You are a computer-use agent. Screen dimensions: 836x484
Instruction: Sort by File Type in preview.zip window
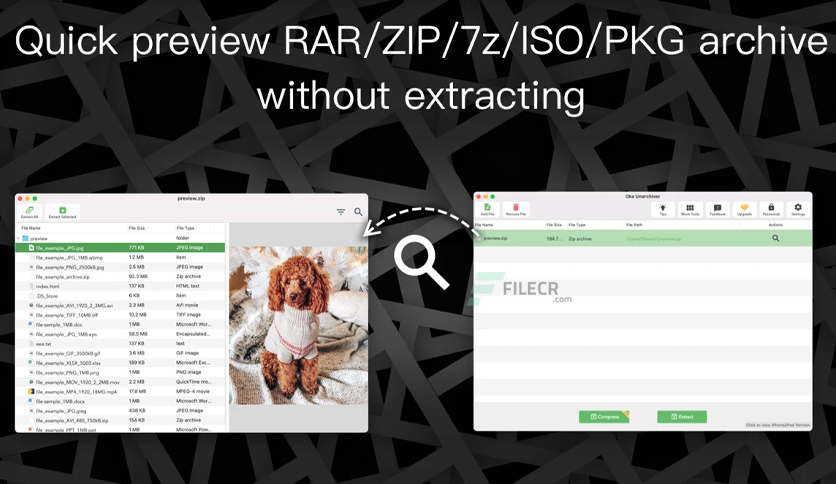point(185,228)
